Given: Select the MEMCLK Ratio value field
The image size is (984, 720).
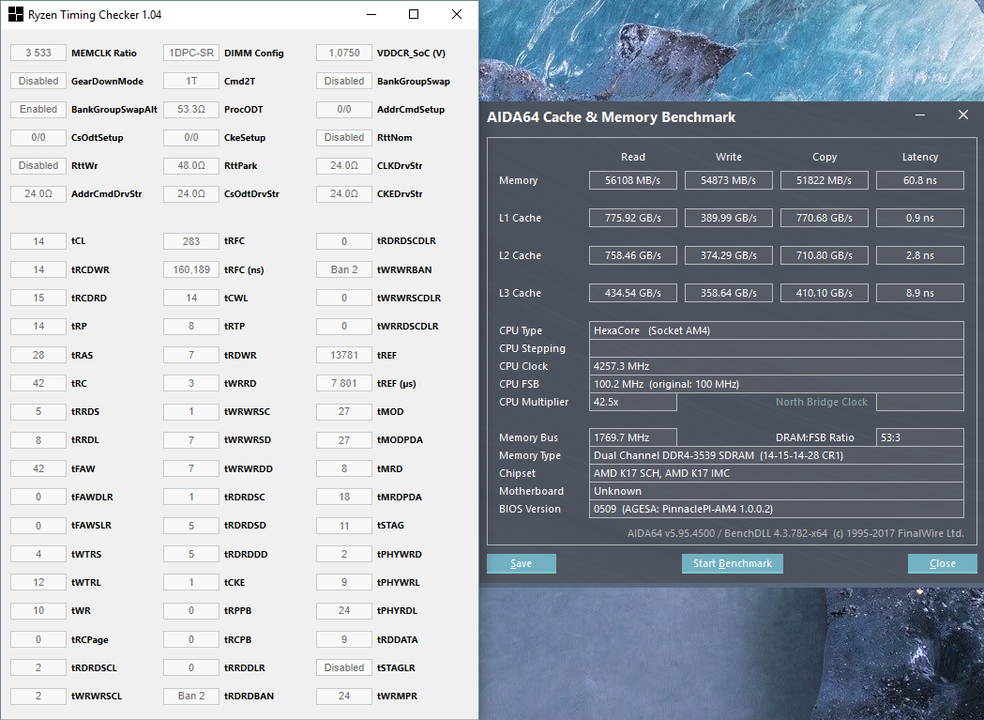Looking at the screenshot, I should point(38,53).
